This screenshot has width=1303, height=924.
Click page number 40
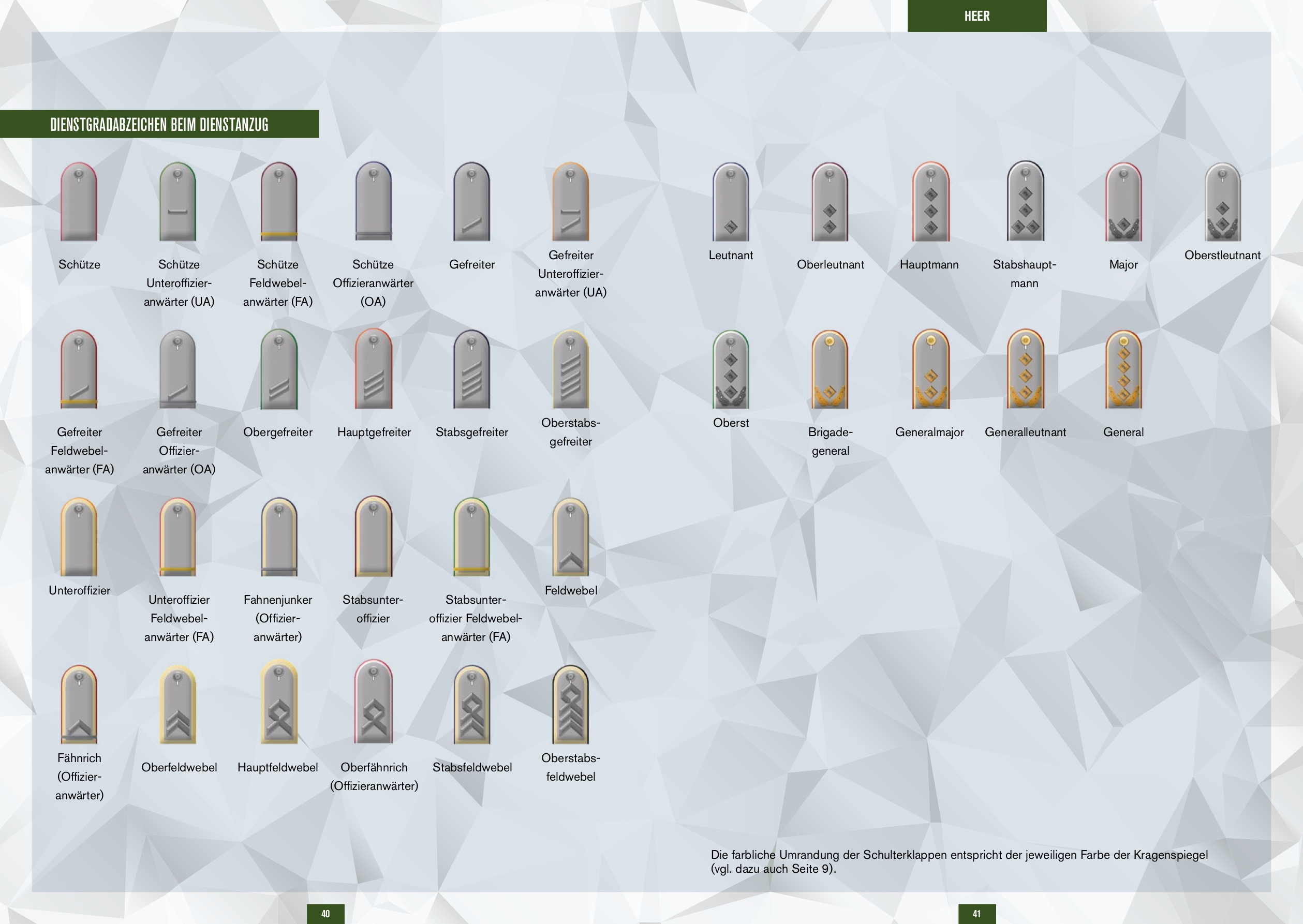(x=325, y=913)
